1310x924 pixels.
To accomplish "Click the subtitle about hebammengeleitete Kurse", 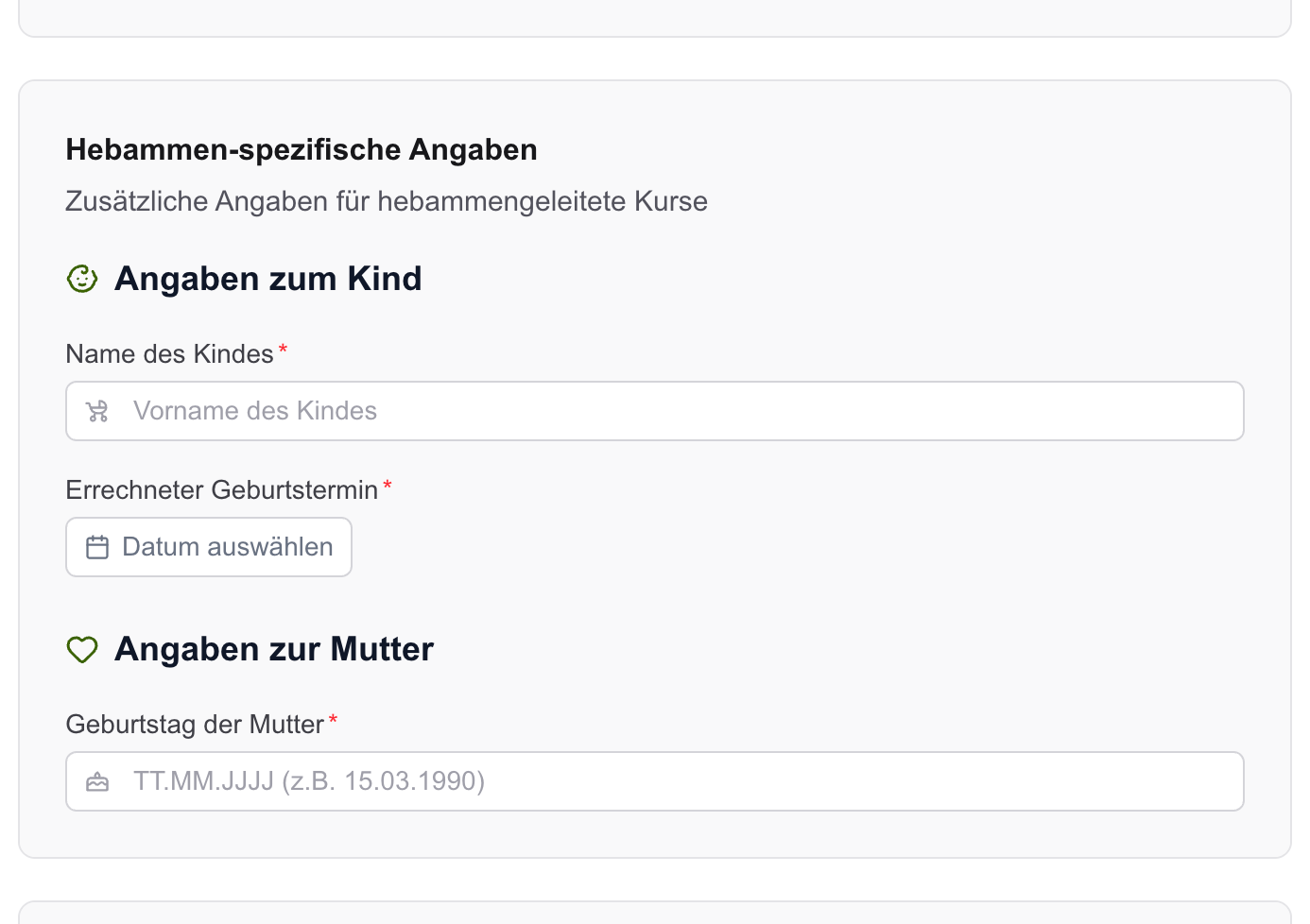I will [386, 201].
